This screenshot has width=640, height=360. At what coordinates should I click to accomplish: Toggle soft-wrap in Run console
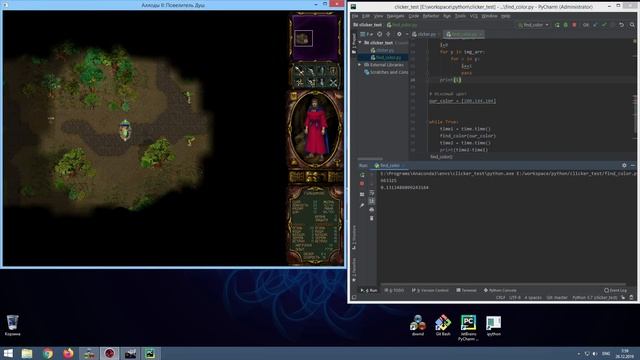pos(371,193)
